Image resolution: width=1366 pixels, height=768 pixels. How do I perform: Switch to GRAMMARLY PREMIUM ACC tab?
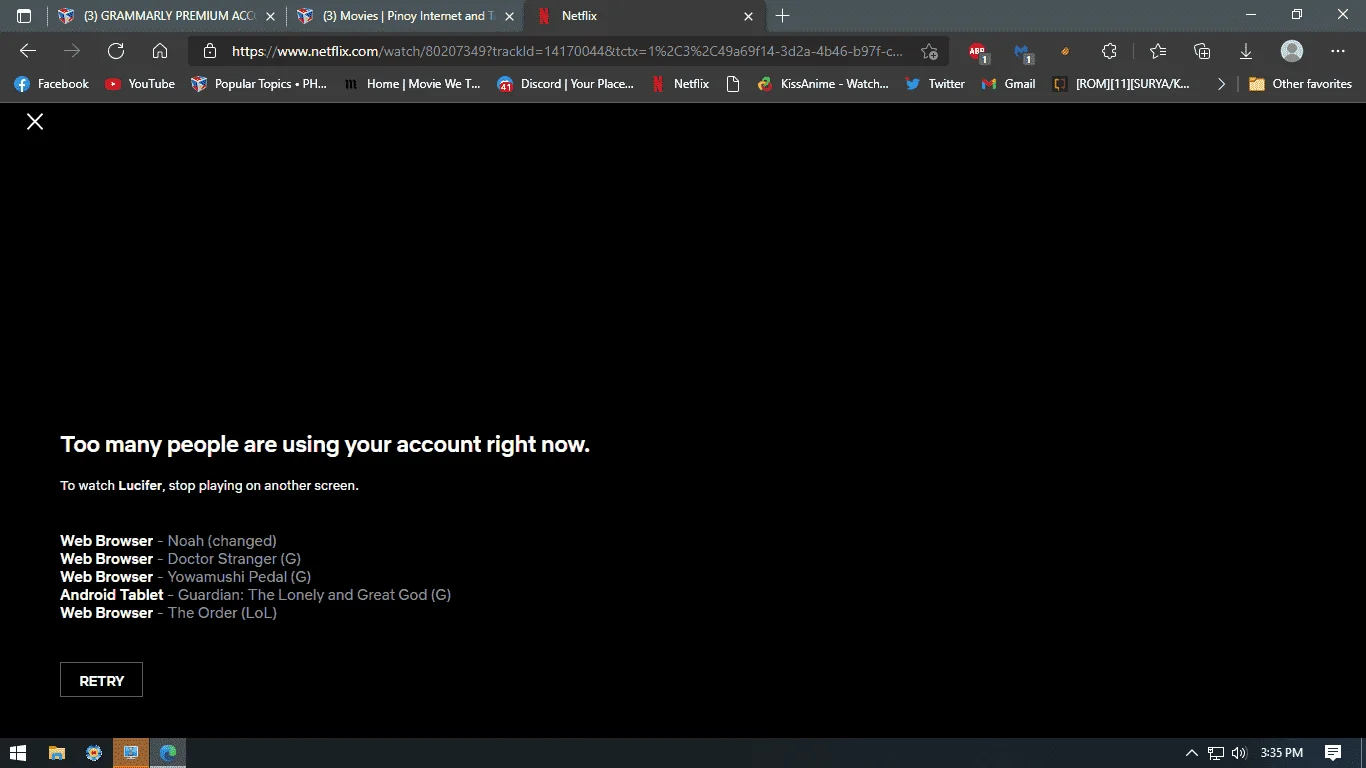(x=166, y=16)
